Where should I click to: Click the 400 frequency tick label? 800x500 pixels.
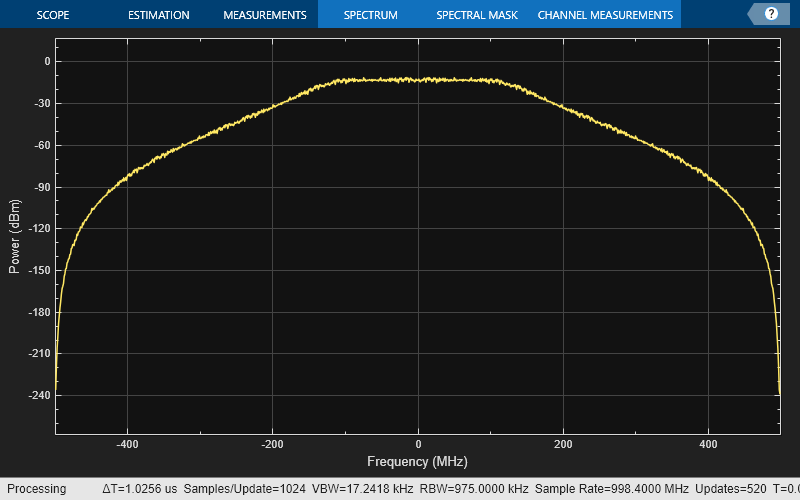(x=708, y=444)
